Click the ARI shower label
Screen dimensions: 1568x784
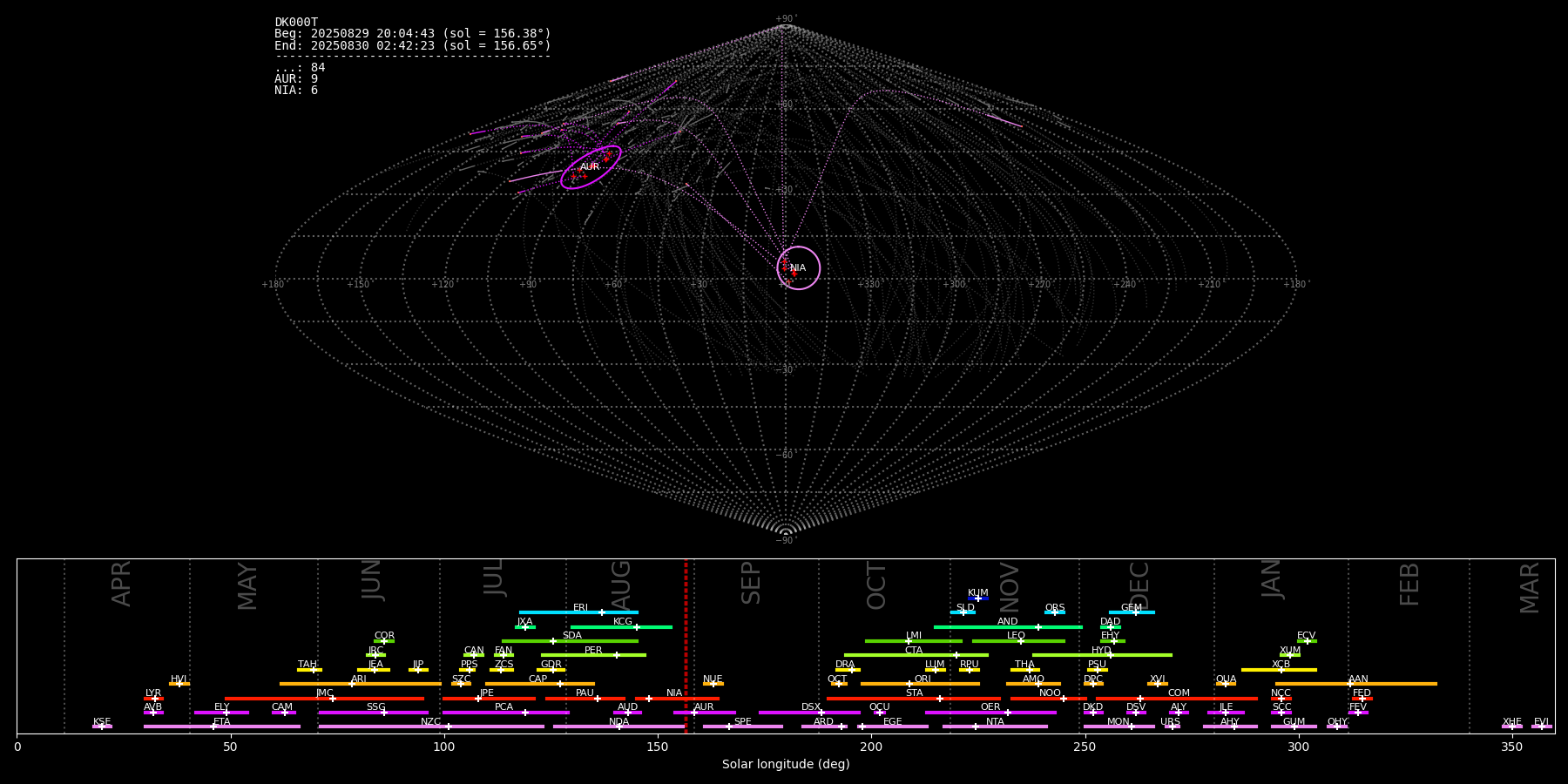[359, 679]
